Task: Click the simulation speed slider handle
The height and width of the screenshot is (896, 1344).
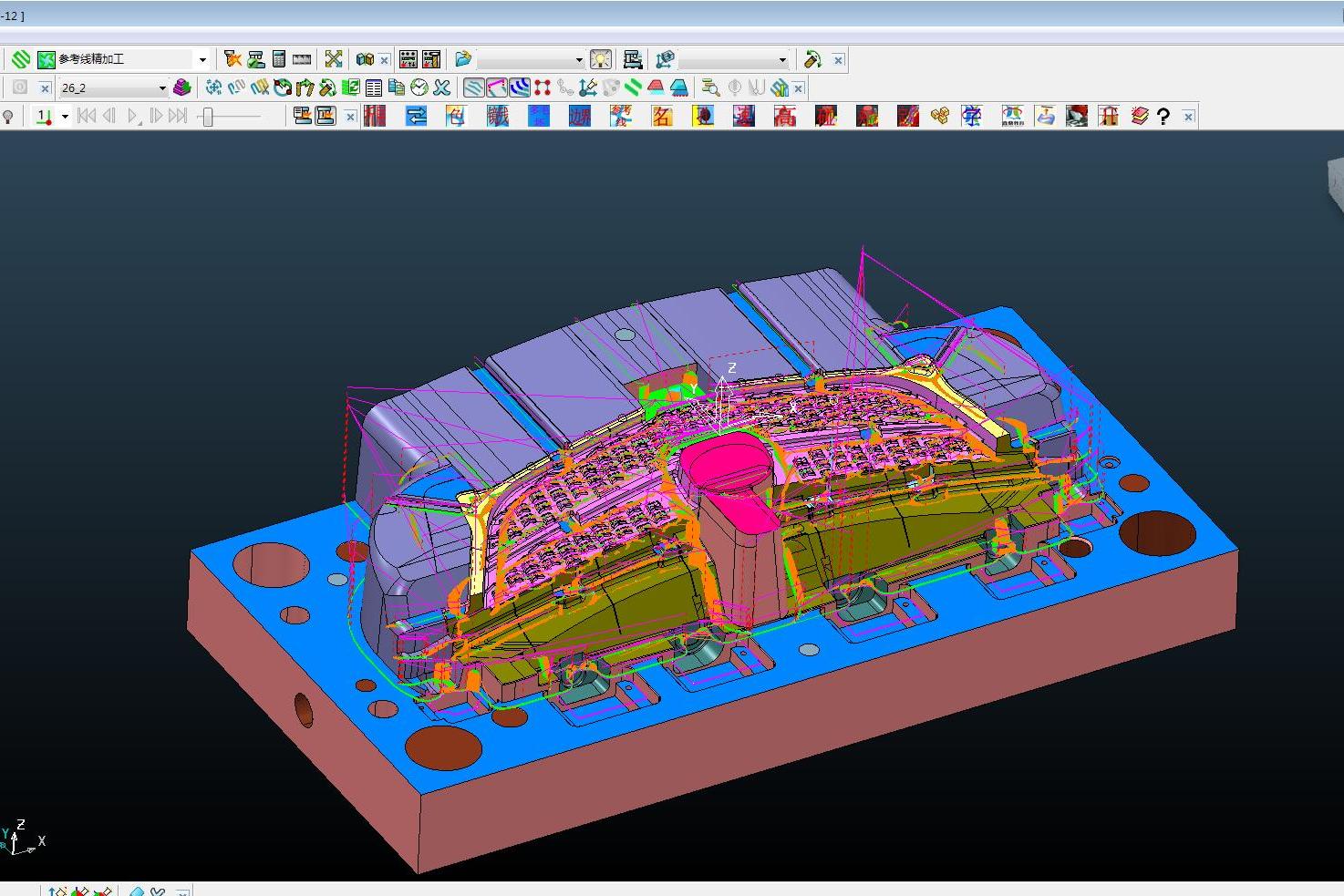Action: (x=208, y=116)
